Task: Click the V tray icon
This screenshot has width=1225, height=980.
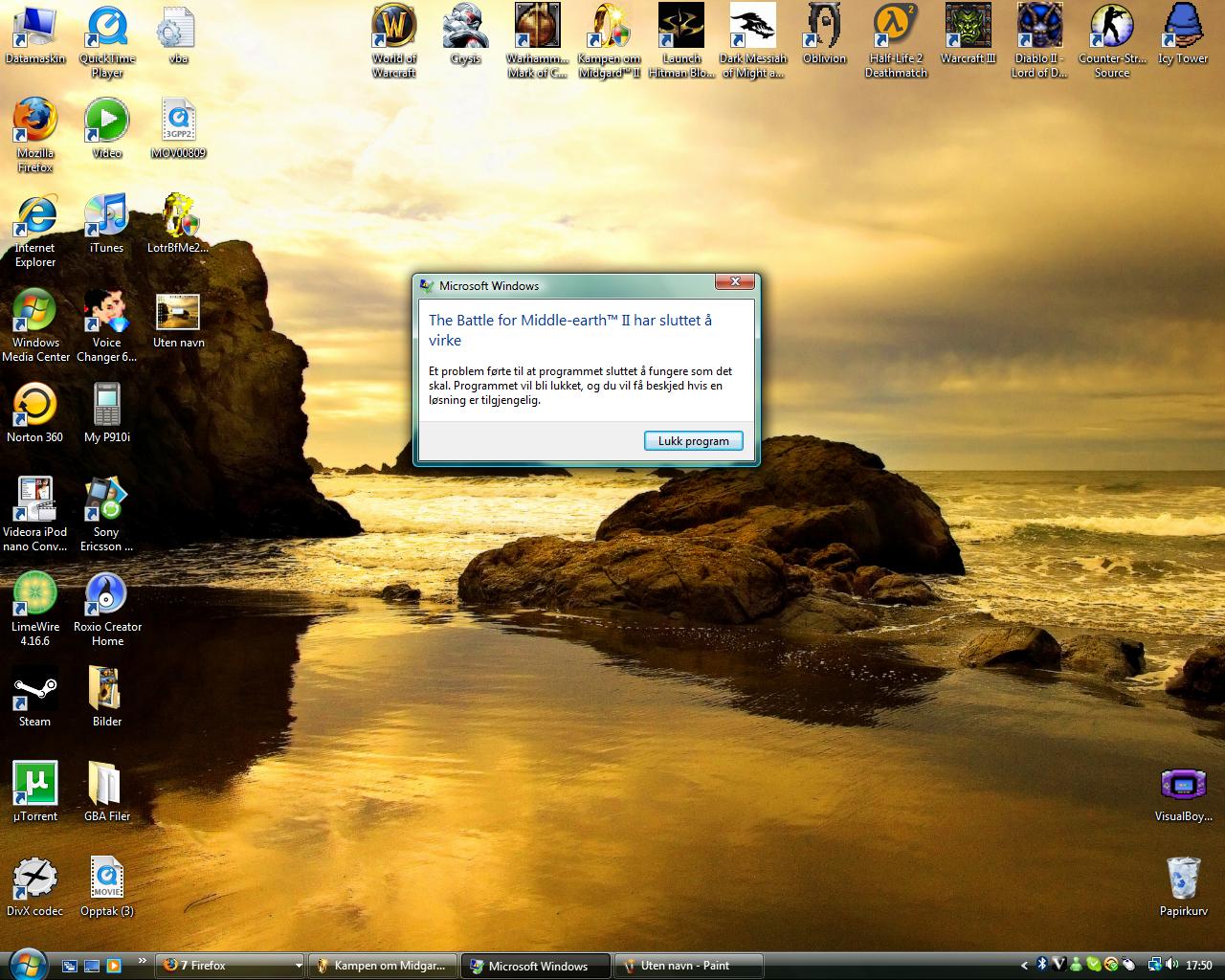Action: [x=1059, y=966]
